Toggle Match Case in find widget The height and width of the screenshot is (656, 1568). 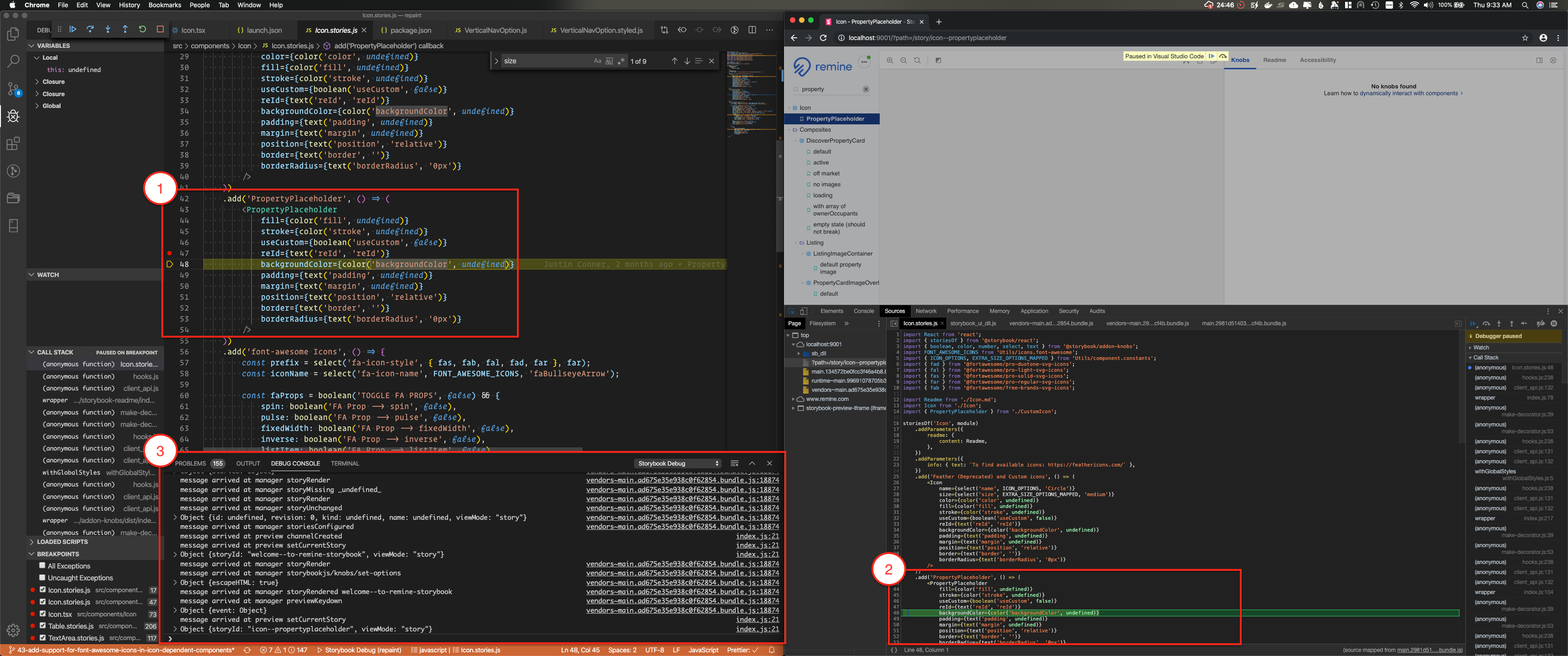(598, 61)
